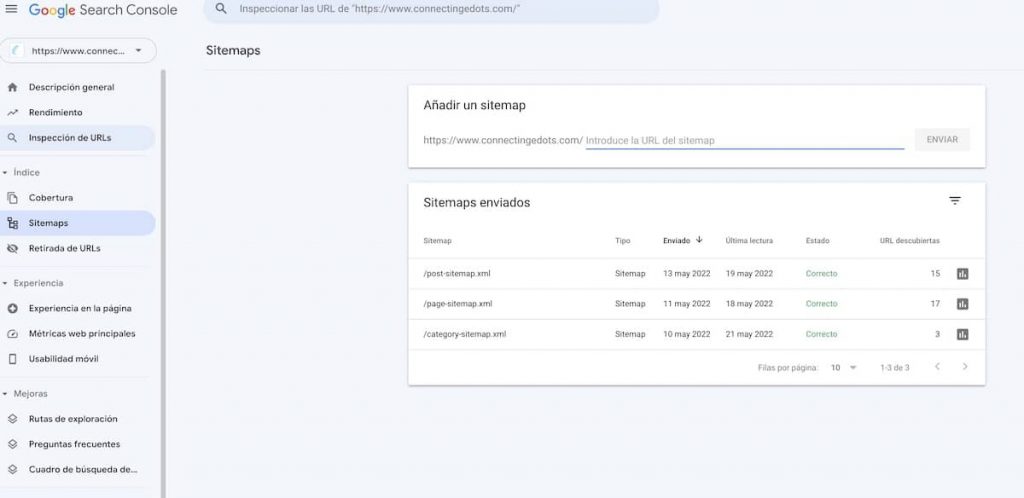The height and width of the screenshot is (498, 1024).
Task: Click the search magnifier icon in top bar
Action: tap(222, 10)
